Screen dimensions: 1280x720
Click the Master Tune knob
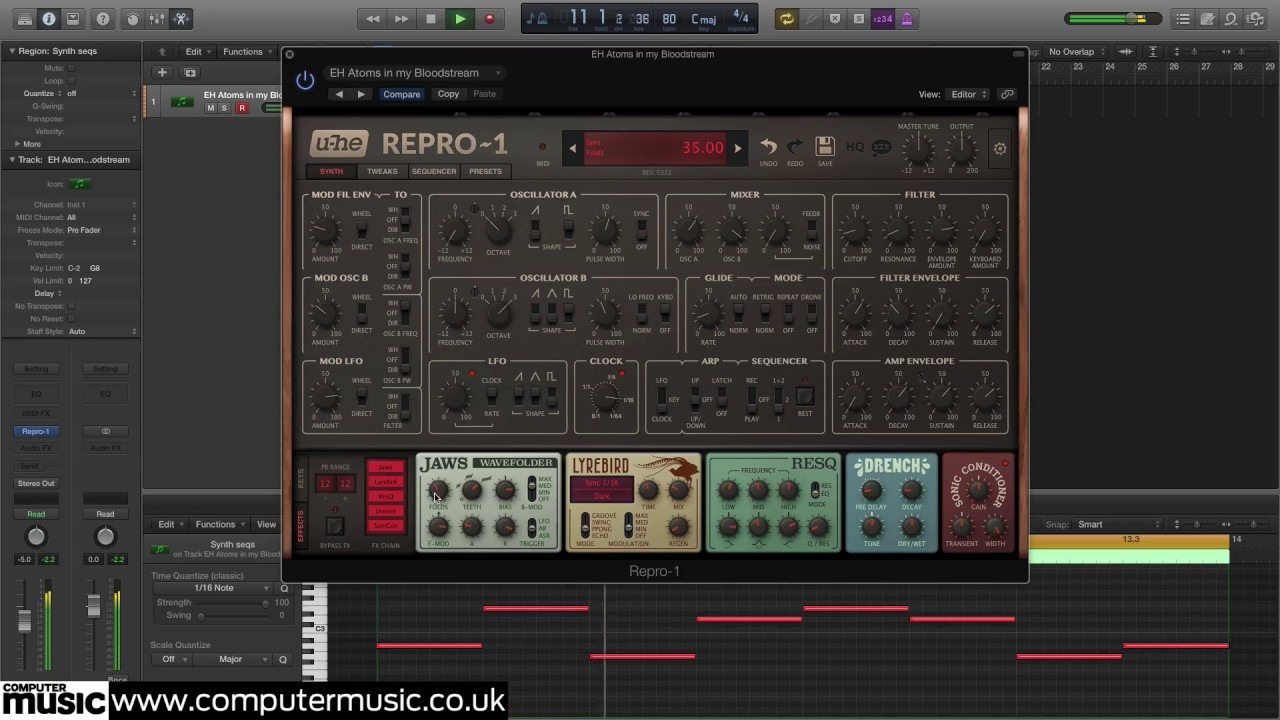click(x=918, y=150)
